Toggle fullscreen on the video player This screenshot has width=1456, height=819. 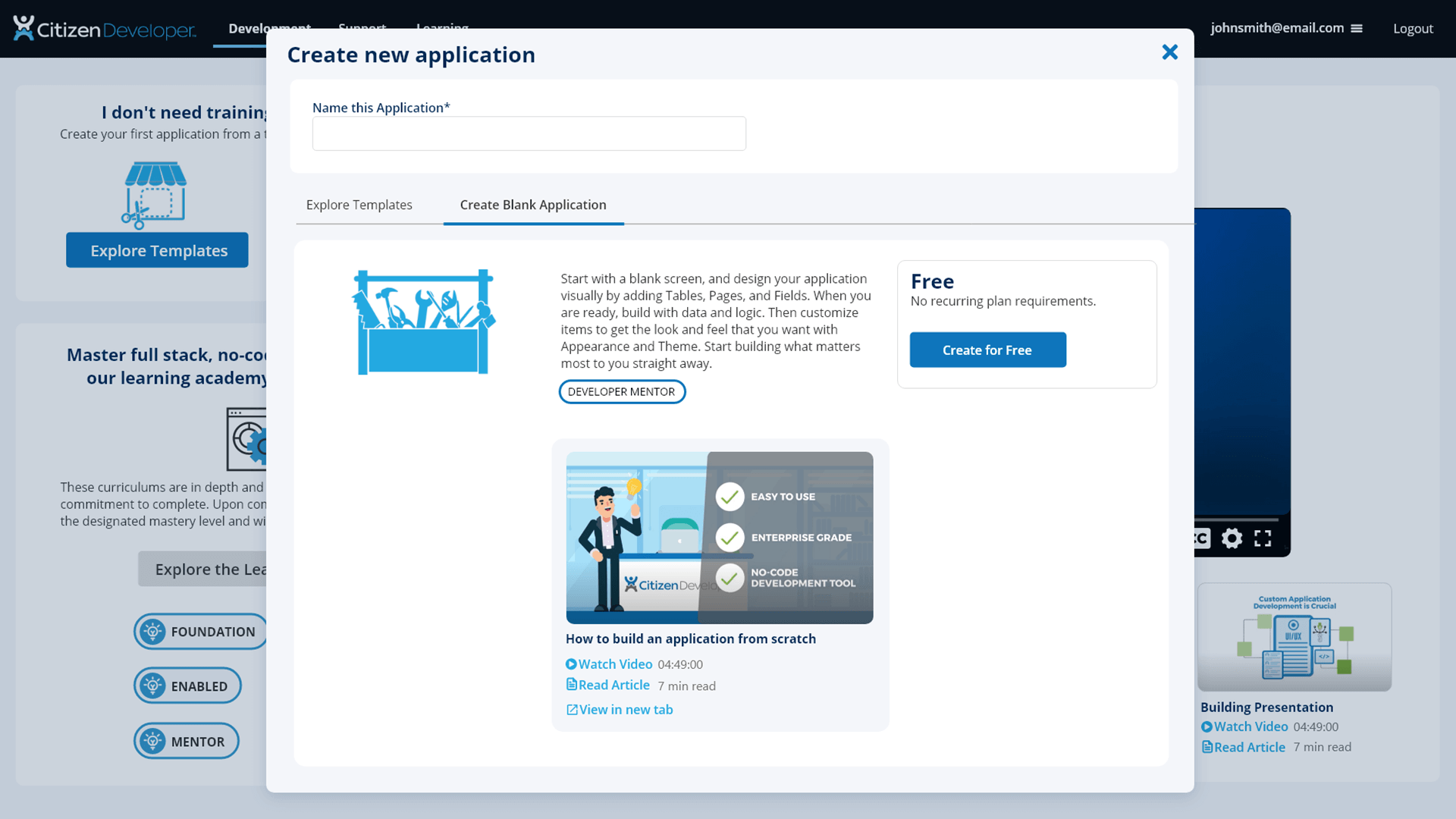1263,538
